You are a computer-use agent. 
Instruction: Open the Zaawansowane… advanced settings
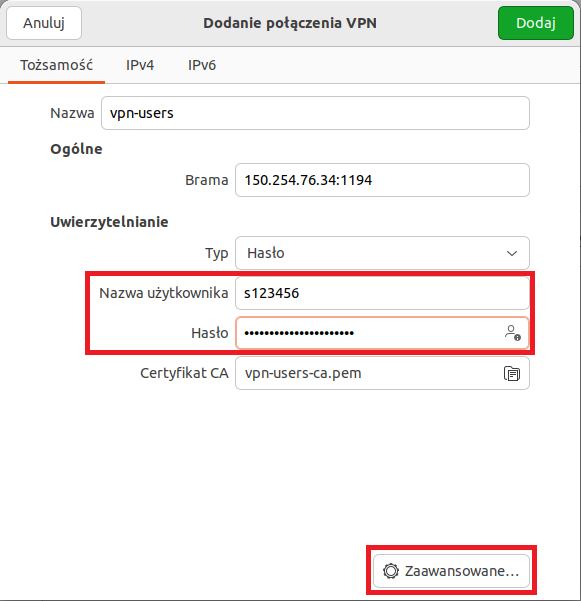pos(451,571)
